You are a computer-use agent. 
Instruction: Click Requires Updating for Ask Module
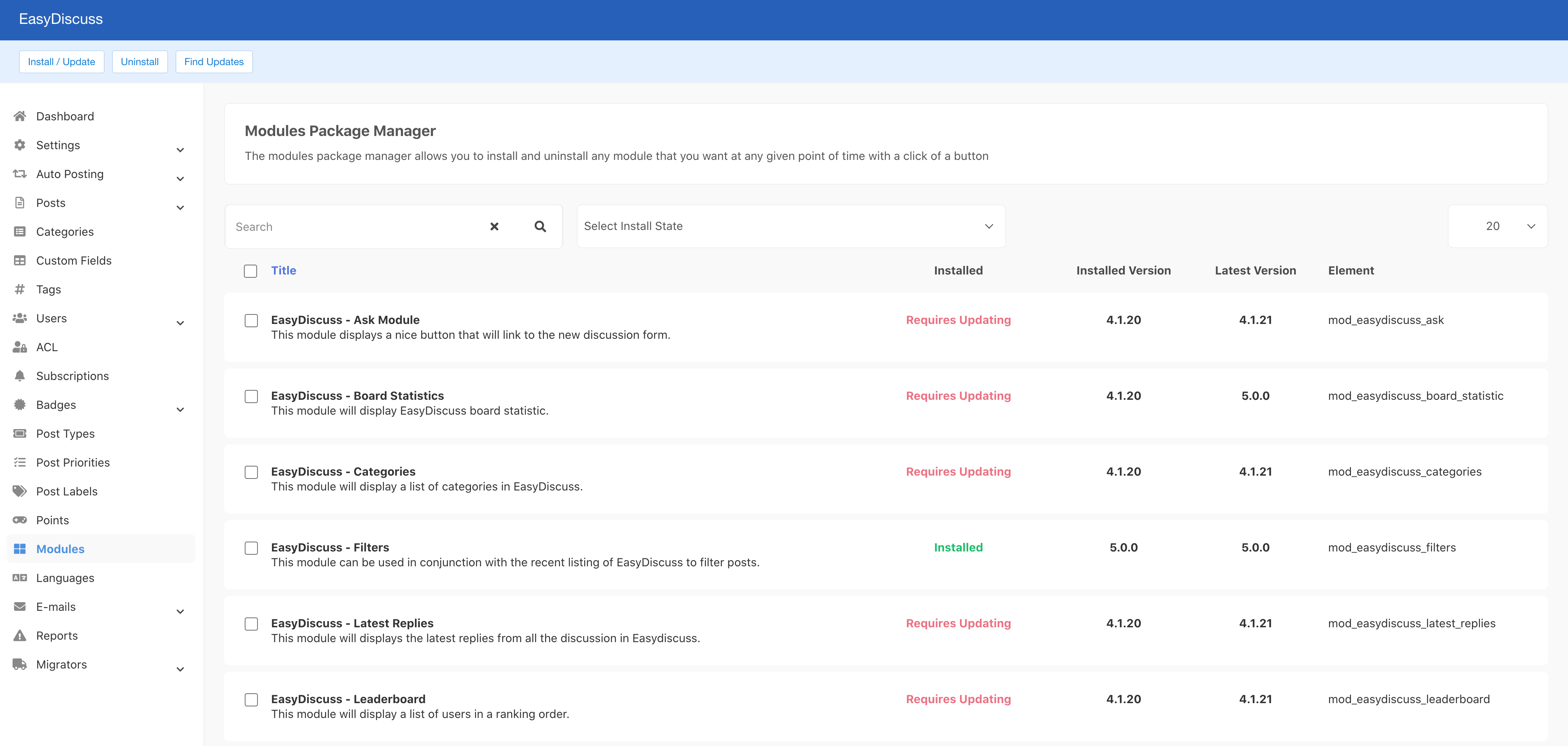(x=958, y=320)
